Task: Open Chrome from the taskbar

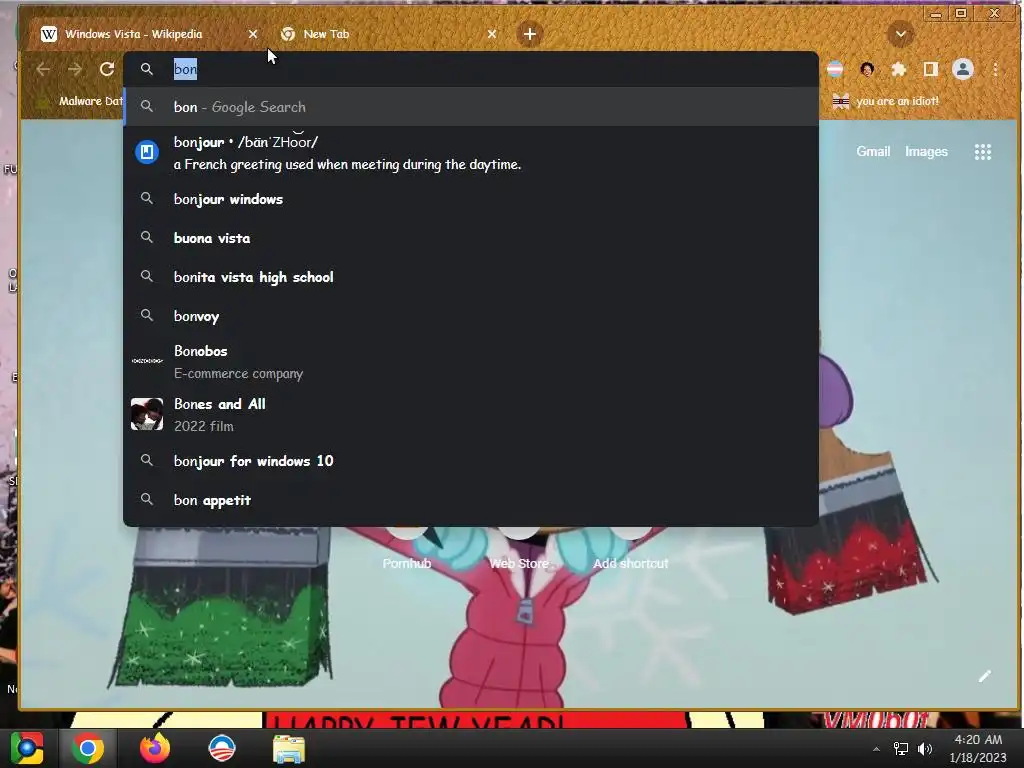Action: pyautogui.click(x=88, y=748)
